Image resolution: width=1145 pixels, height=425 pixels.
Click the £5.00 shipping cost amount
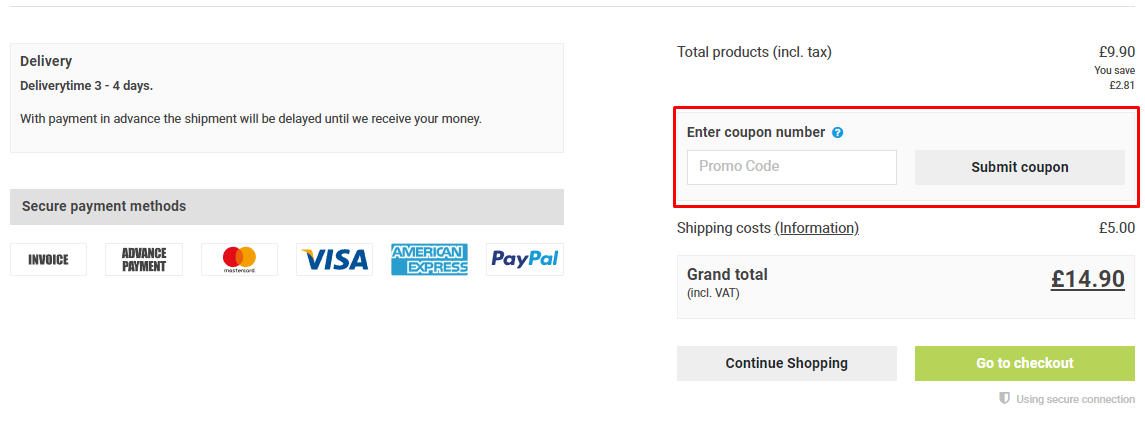coord(1116,228)
